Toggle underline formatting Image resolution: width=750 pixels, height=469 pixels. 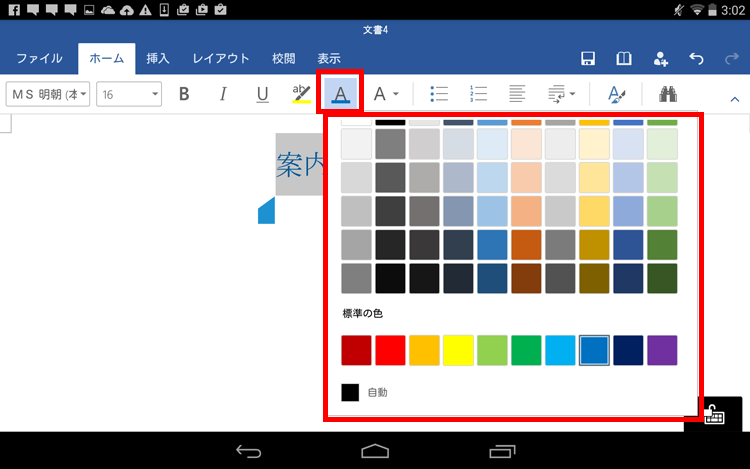[x=262, y=94]
